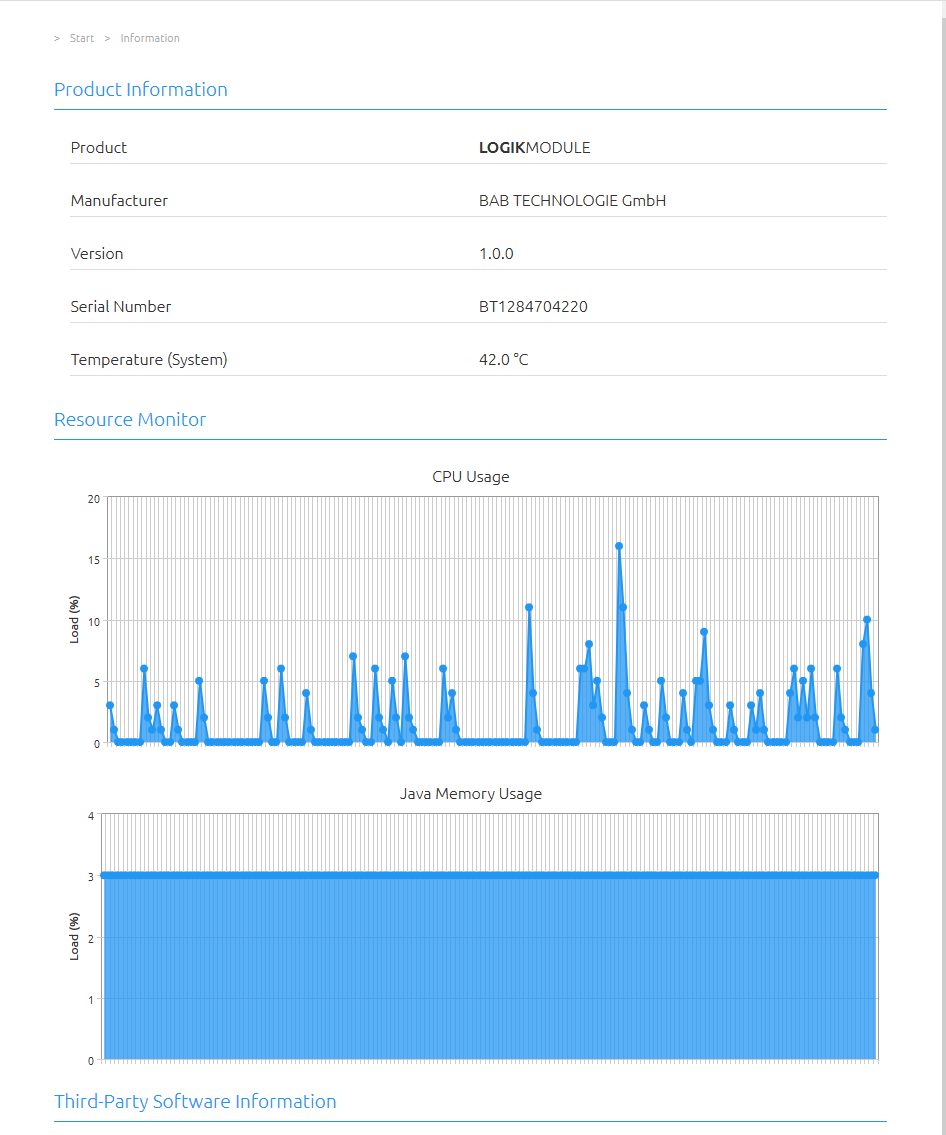Click the Product Information section heading

click(141, 90)
